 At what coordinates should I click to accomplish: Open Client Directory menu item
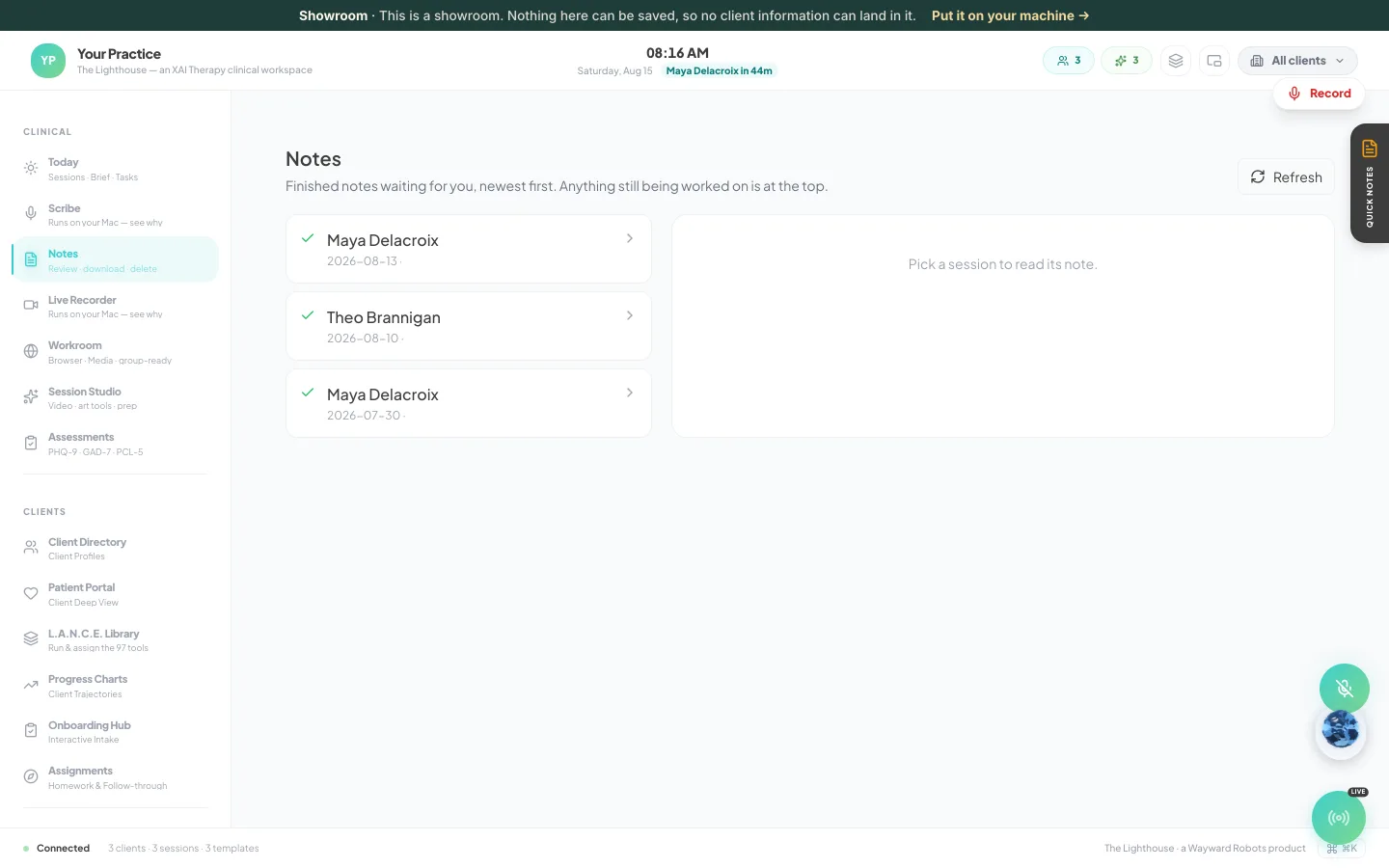click(116, 549)
